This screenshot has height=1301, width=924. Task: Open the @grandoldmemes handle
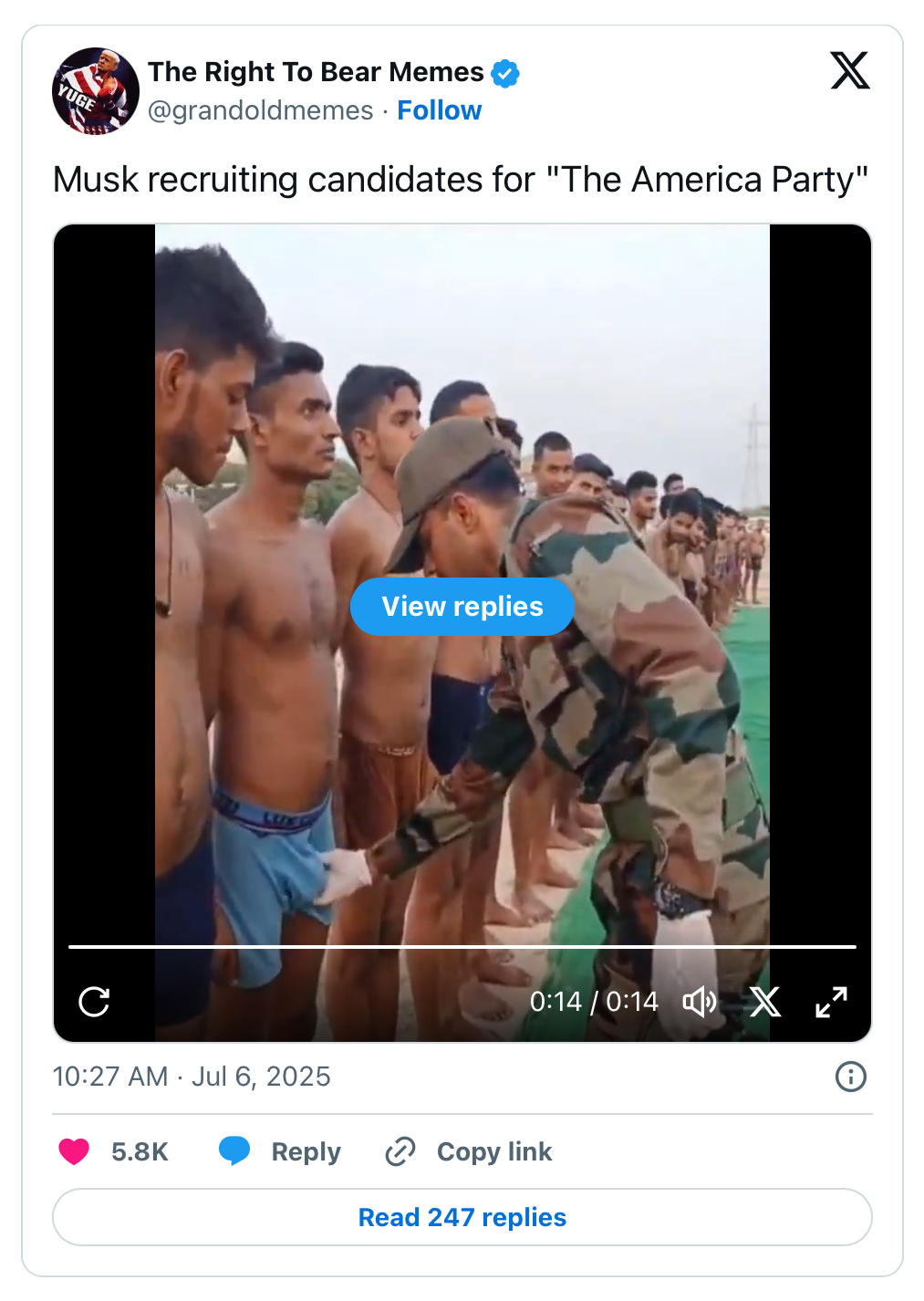pos(261,110)
